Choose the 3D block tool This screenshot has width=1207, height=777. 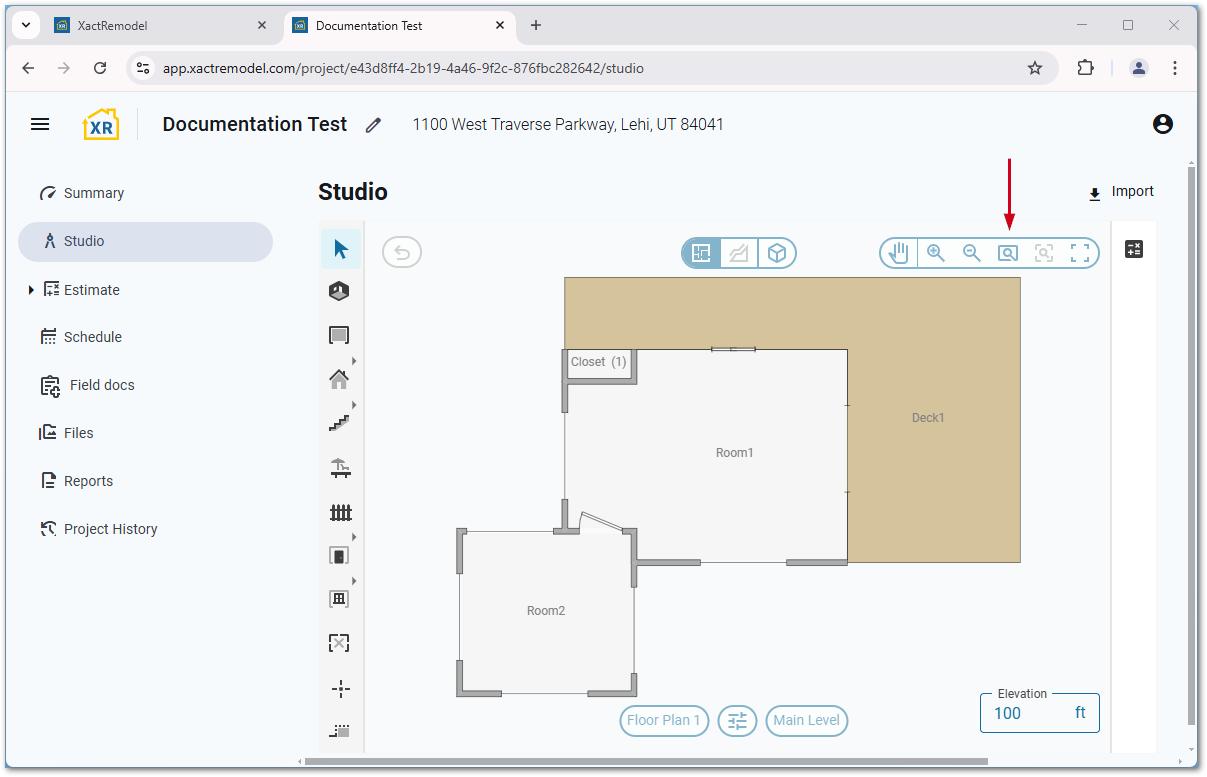point(340,291)
